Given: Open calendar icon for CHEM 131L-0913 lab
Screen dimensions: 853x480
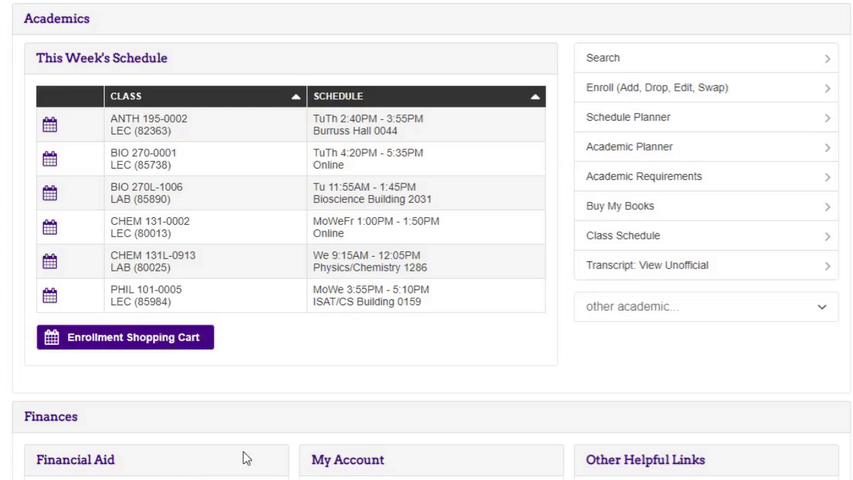Looking at the screenshot, I should [50, 261].
